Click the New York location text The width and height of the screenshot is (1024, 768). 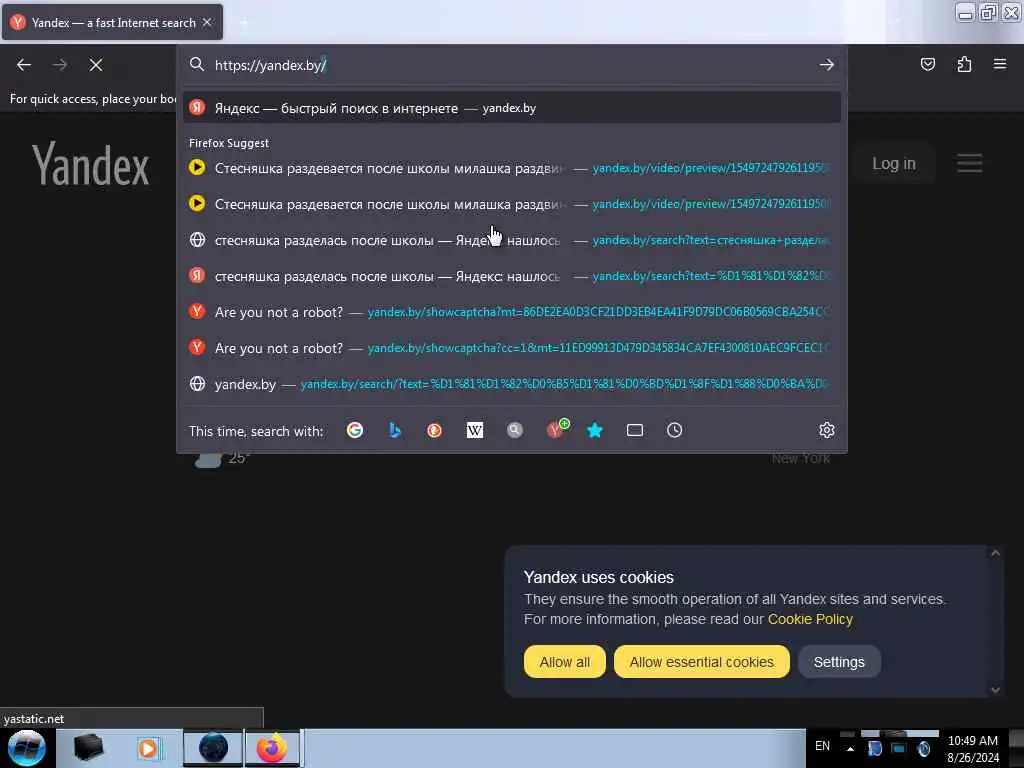[801, 458]
